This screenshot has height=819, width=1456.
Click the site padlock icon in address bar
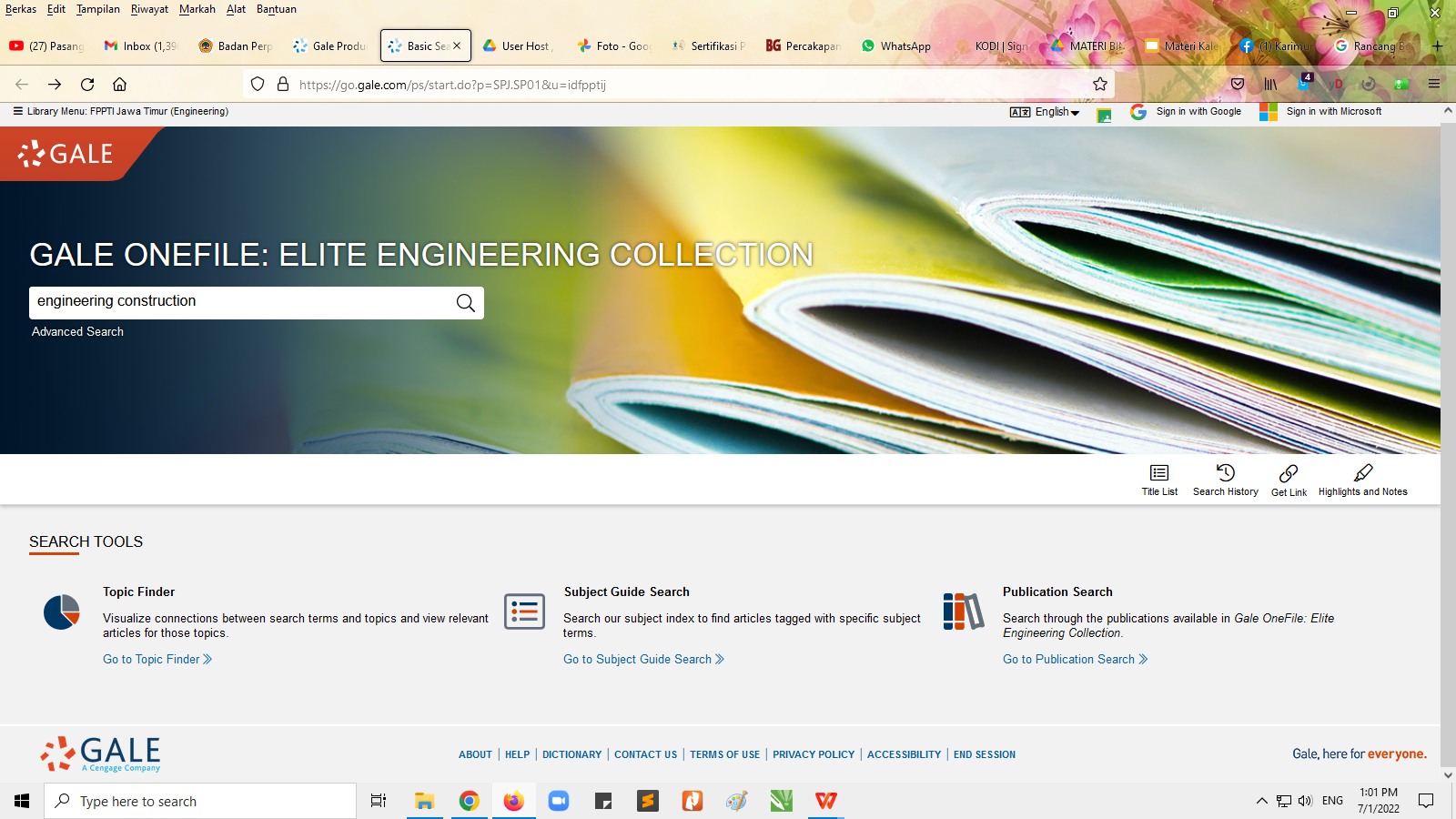[283, 85]
